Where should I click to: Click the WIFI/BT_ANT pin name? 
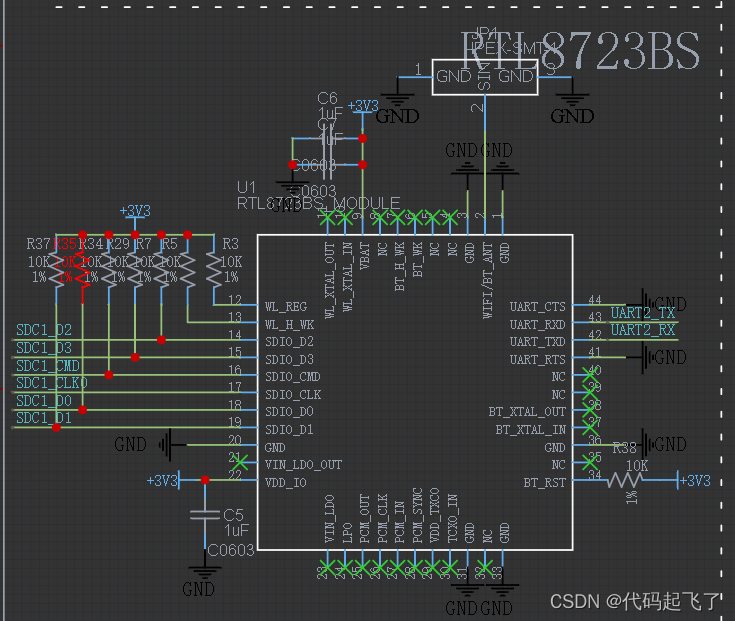click(488, 281)
